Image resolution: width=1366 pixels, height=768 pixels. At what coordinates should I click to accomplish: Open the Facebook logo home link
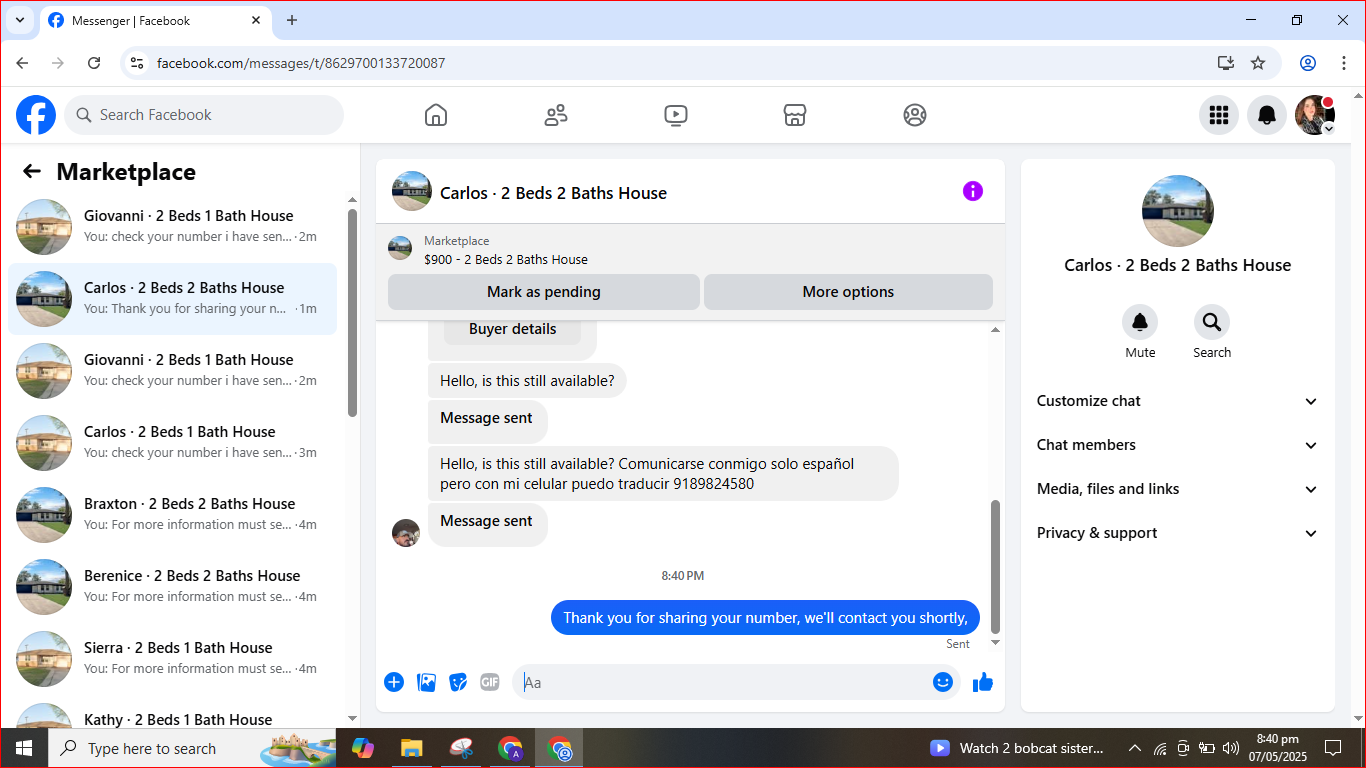(36, 115)
